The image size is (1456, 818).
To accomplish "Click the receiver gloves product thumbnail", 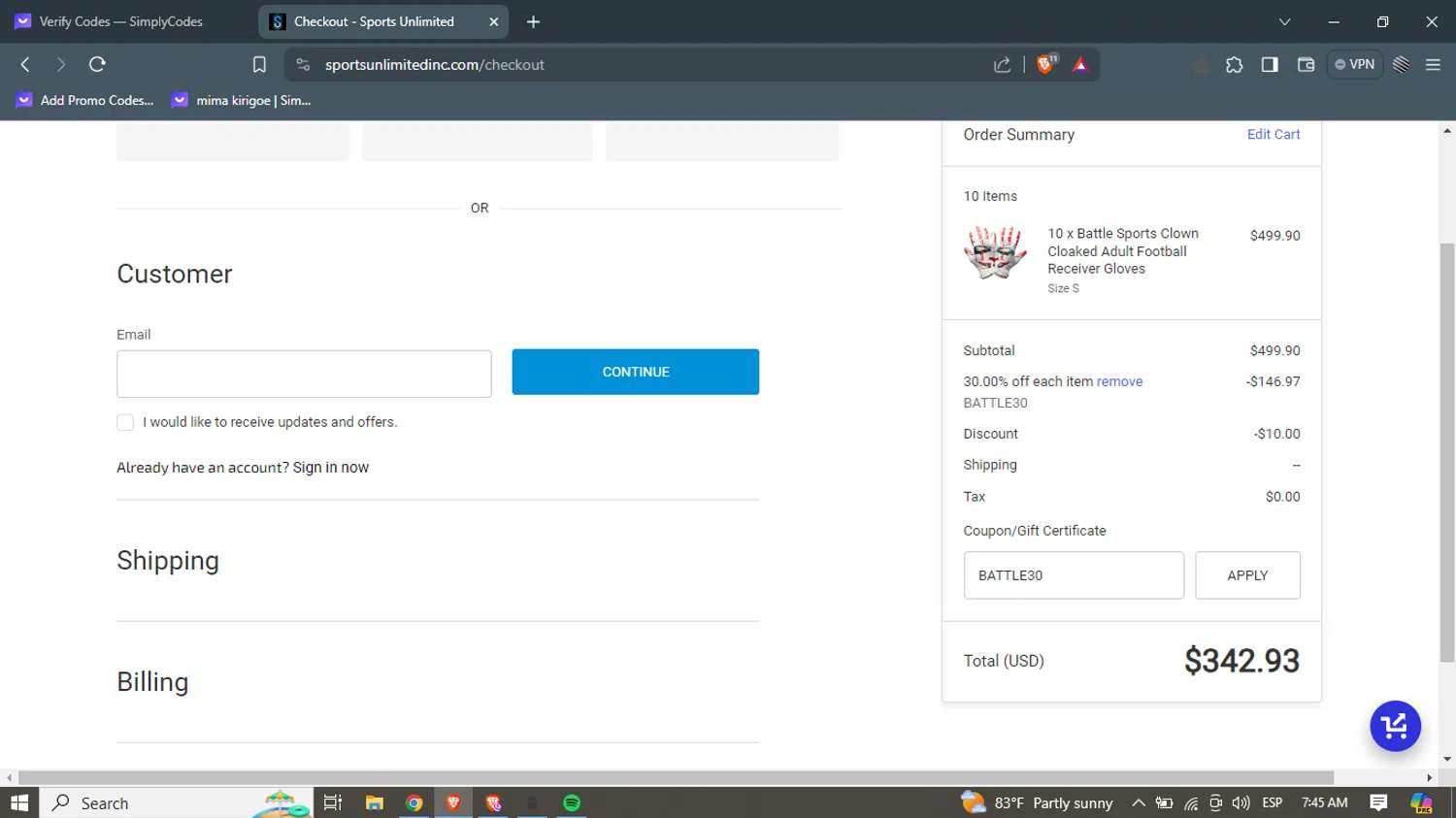I will pyautogui.click(x=995, y=253).
